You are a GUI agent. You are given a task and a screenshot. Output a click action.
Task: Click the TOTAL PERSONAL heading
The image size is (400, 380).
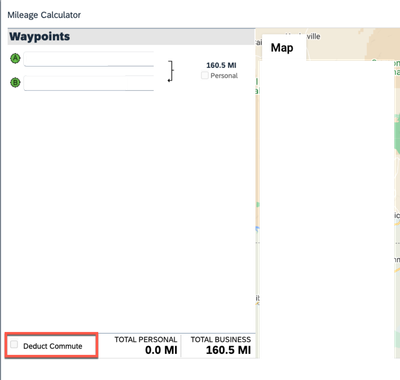tap(146, 340)
